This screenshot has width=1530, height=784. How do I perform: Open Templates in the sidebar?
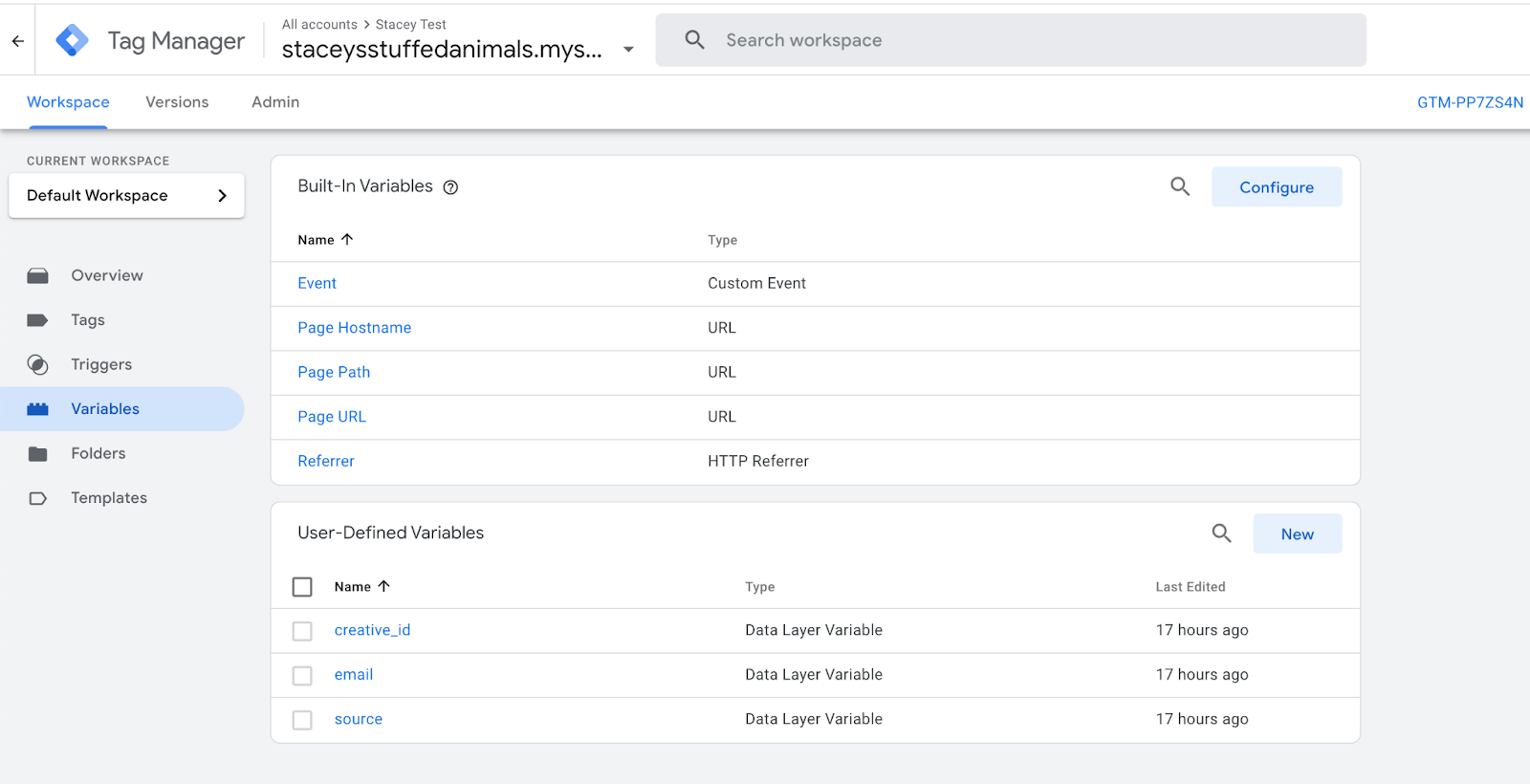pyautogui.click(x=109, y=498)
